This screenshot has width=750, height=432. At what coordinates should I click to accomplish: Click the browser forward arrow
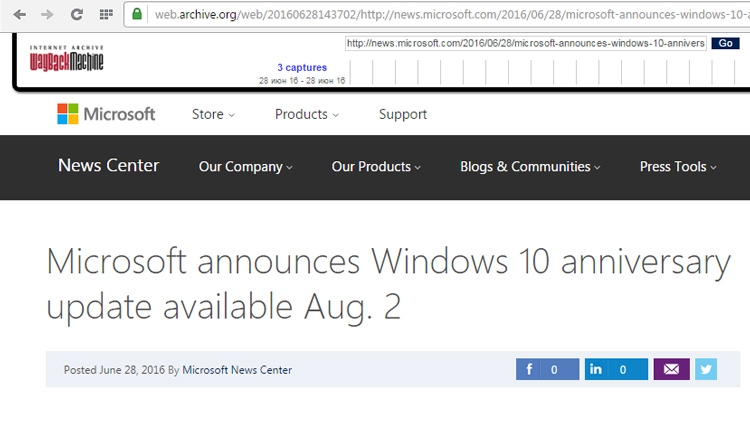coord(47,15)
